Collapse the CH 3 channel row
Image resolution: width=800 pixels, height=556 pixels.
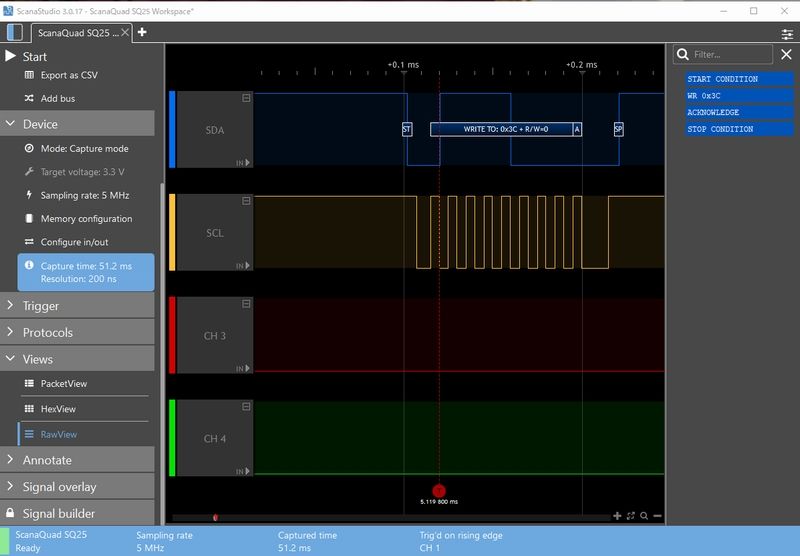coord(246,304)
